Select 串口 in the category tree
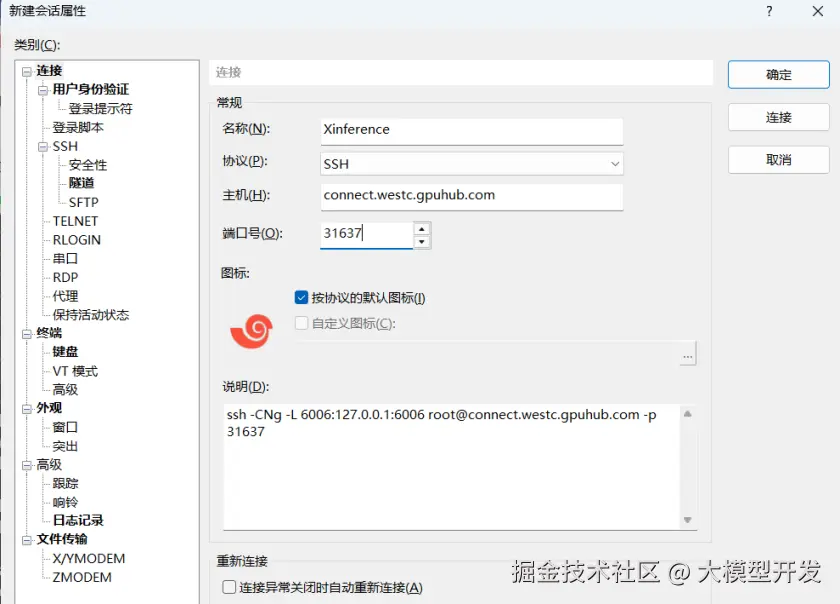The image size is (840, 604). pyautogui.click(x=65, y=259)
